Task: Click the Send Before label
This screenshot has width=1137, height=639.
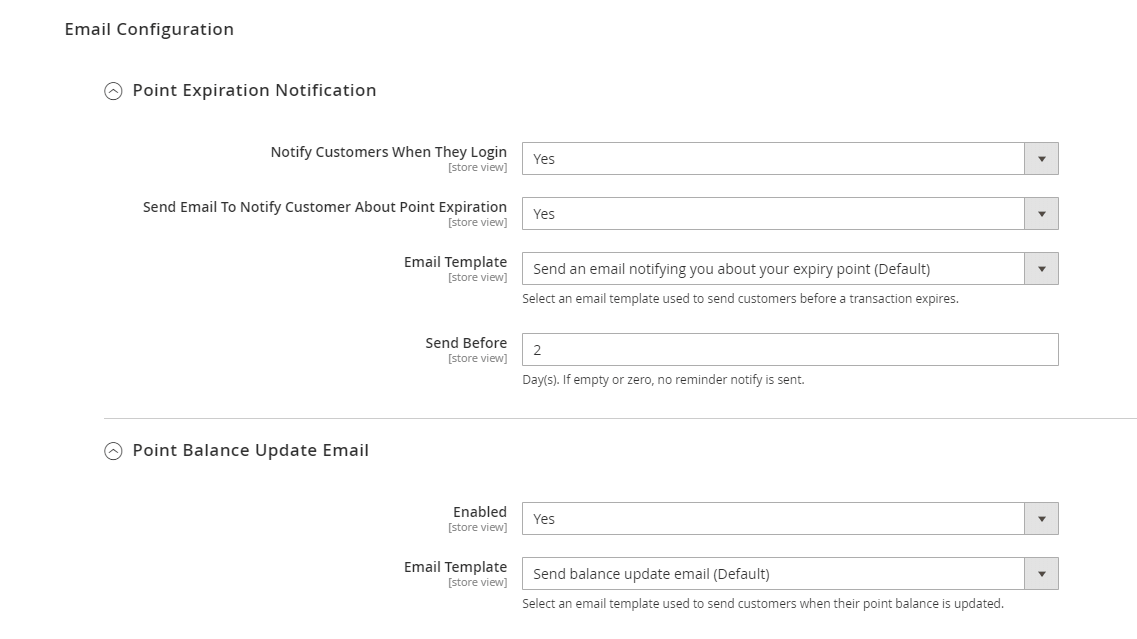Action: [x=466, y=343]
